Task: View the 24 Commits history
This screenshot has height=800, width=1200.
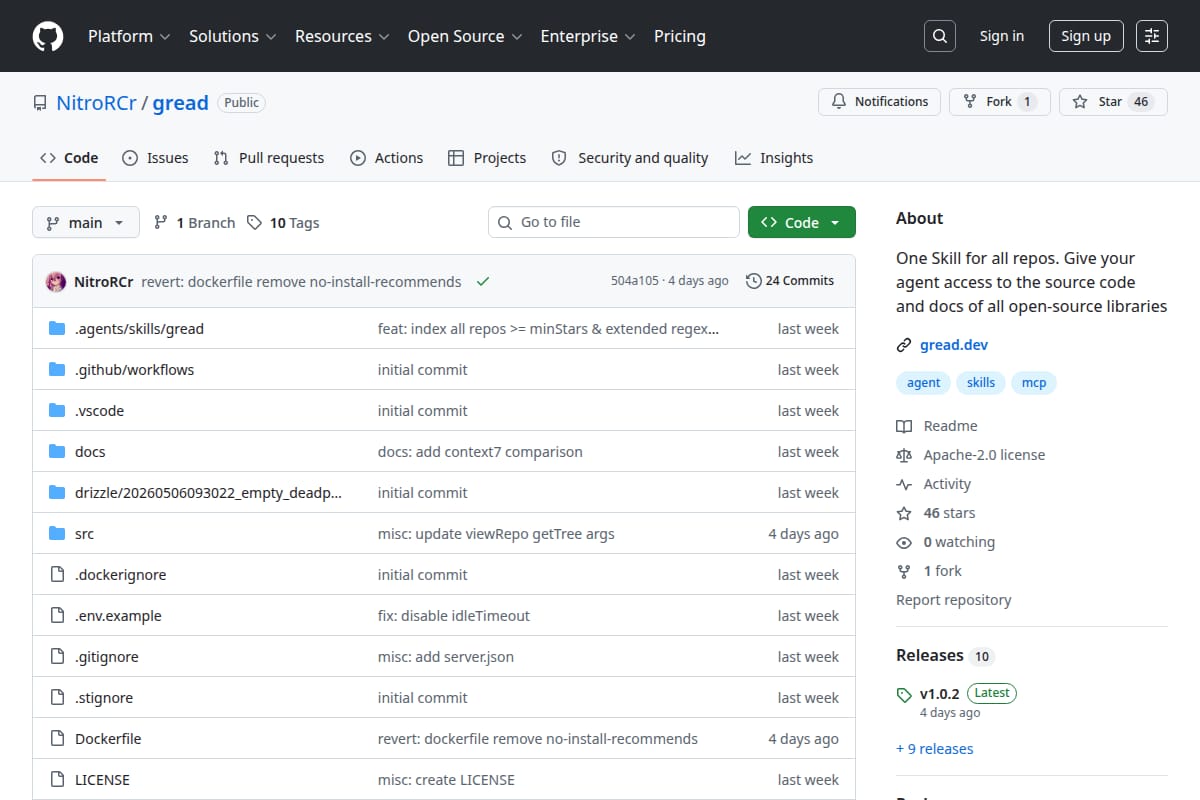Action: point(790,281)
